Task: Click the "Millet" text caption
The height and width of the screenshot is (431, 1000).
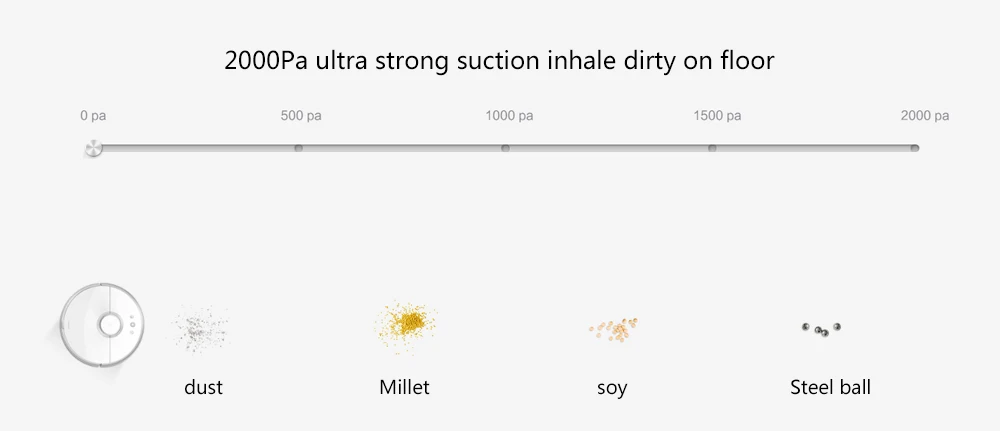Action: [x=404, y=387]
